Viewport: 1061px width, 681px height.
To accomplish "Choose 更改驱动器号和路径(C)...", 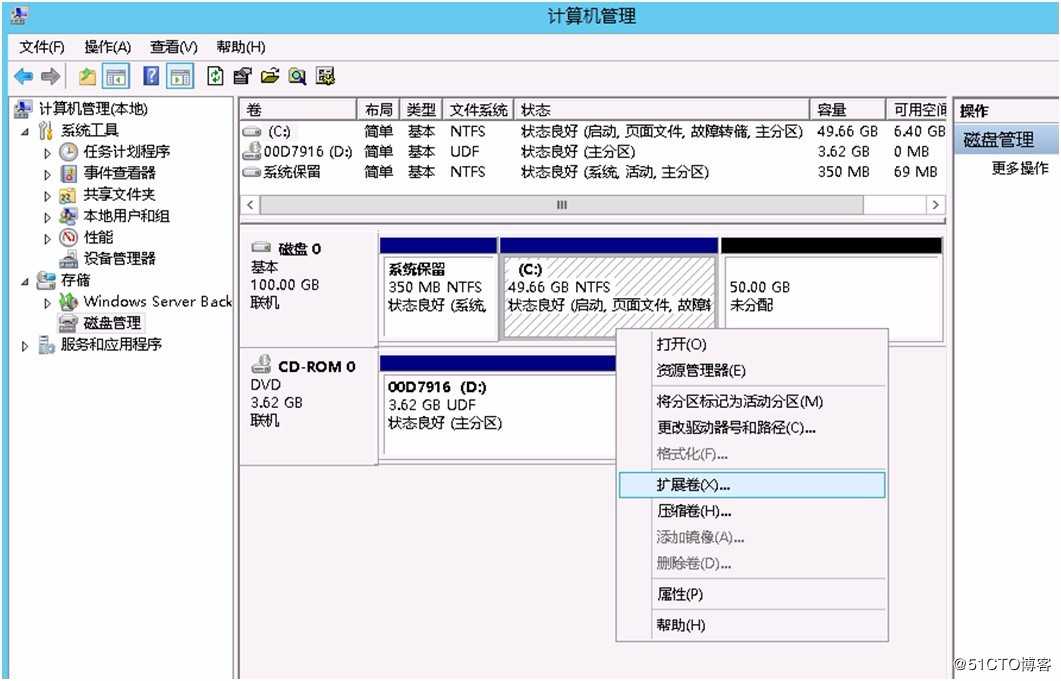I will click(x=752, y=428).
